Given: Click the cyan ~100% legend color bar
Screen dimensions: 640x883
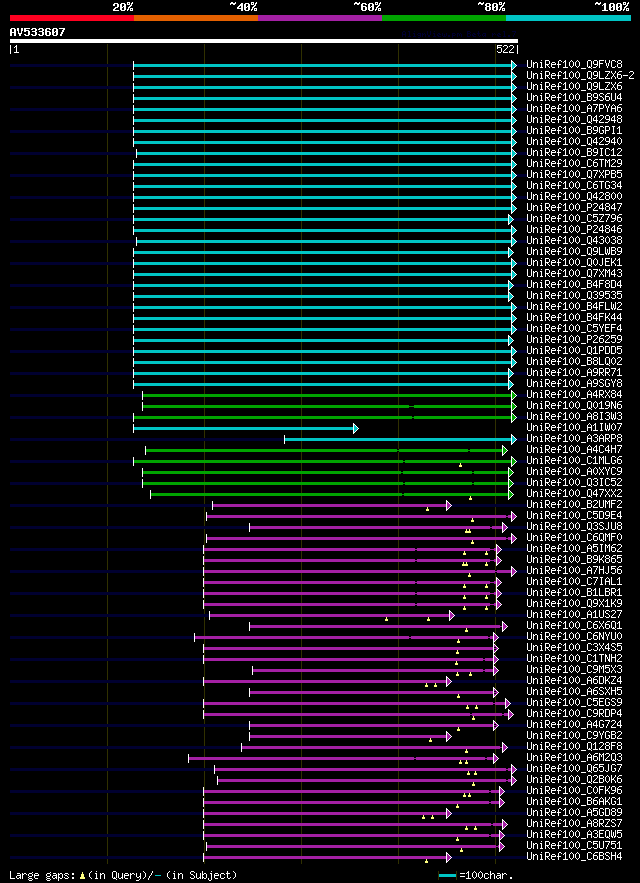Looking at the screenshot, I should tap(568, 17).
